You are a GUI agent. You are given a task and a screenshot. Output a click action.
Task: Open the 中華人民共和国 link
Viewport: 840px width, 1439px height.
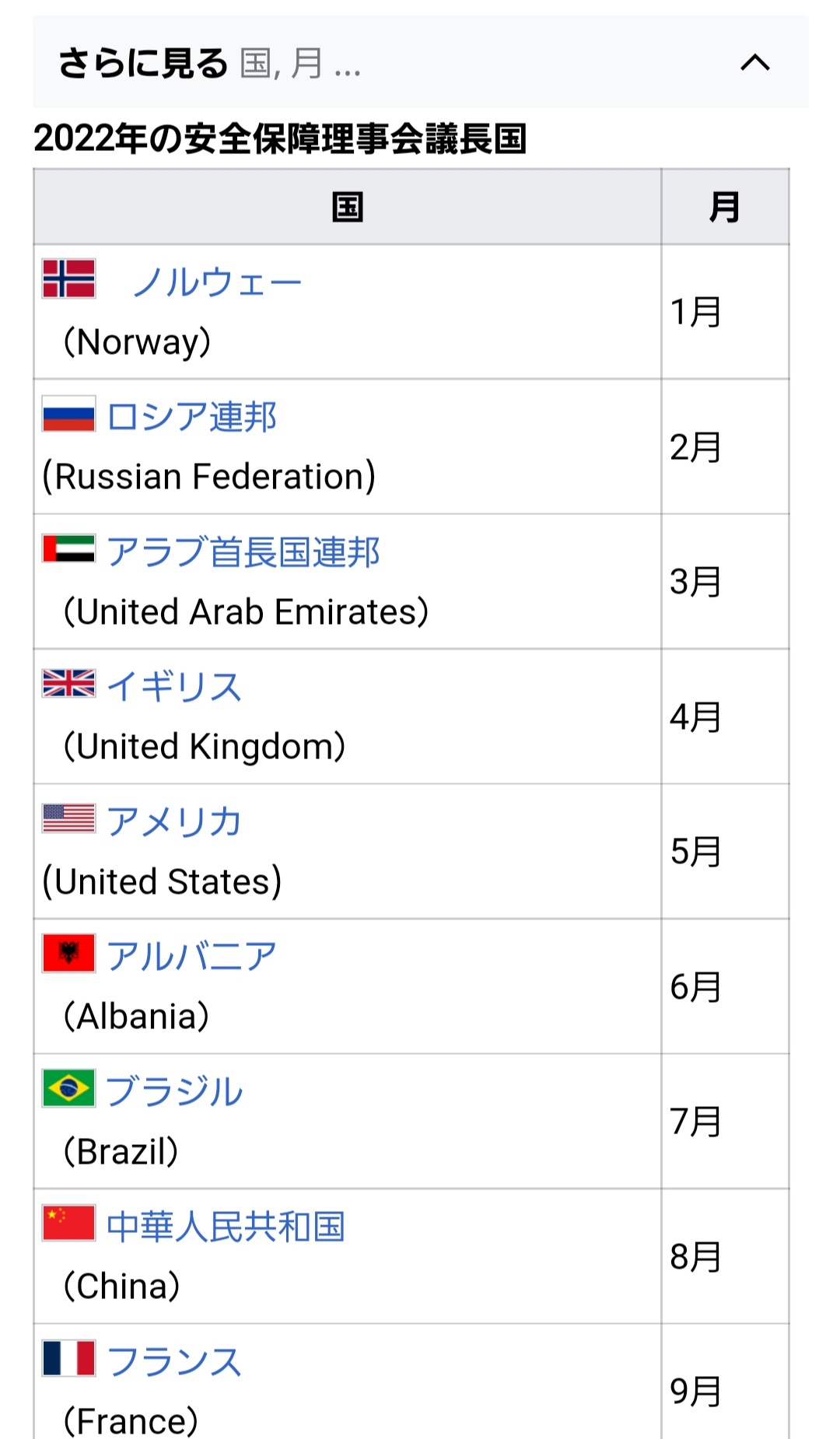click(x=226, y=1226)
